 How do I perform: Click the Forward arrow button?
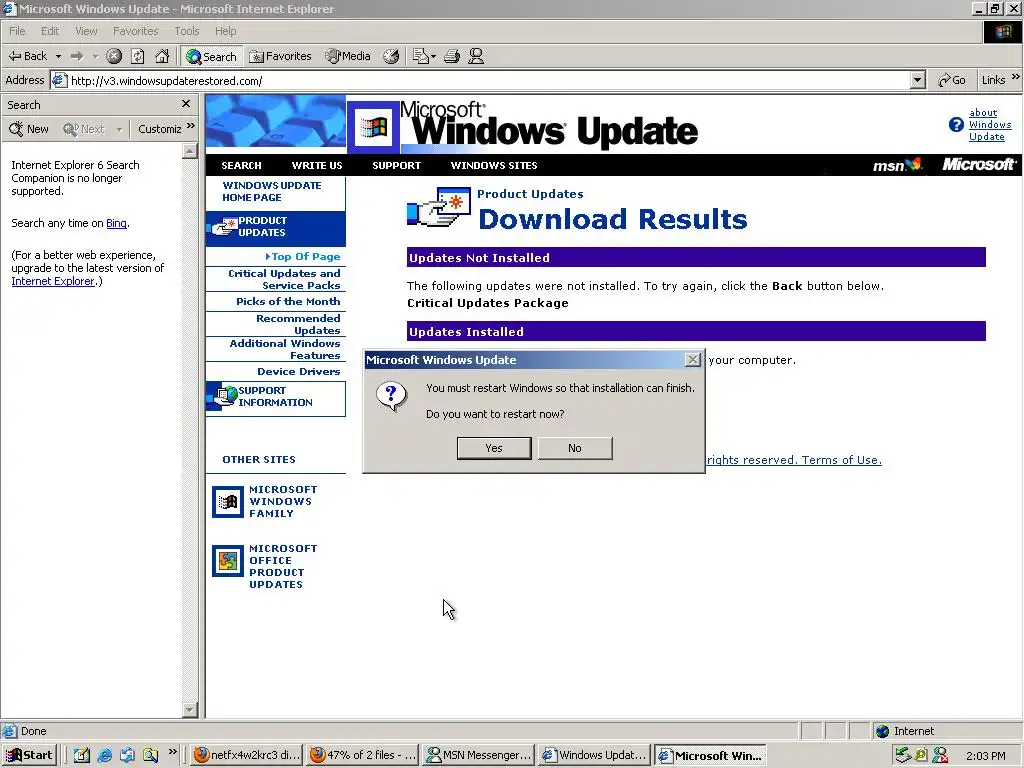[x=77, y=56]
